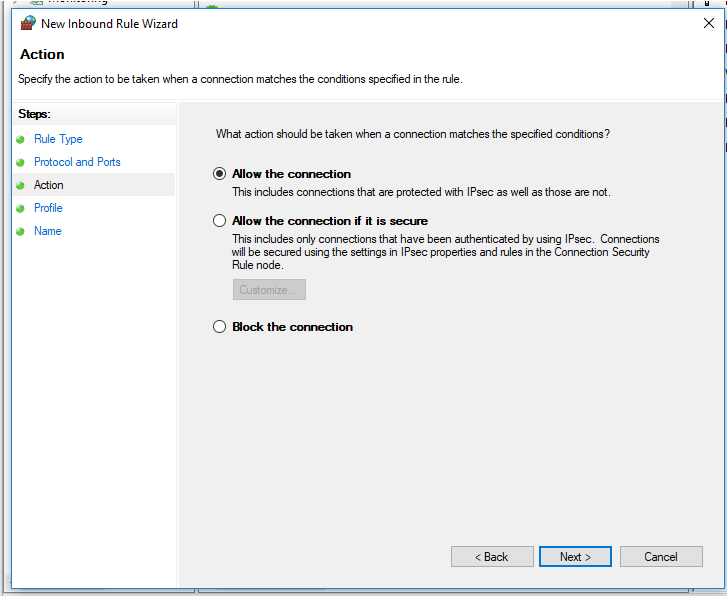
Task: Open the Name step
Action: (47, 231)
